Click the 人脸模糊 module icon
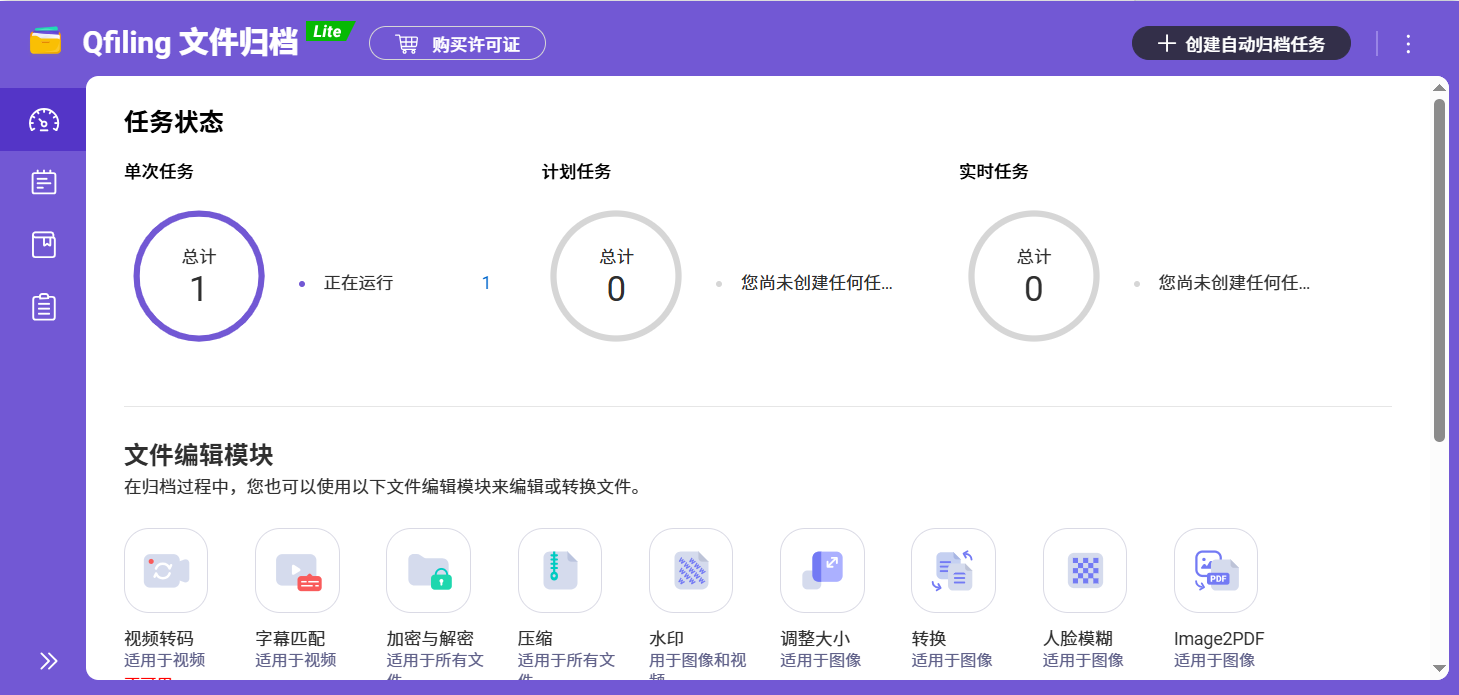This screenshot has height=695, width=1459. [x=1085, y=570]
